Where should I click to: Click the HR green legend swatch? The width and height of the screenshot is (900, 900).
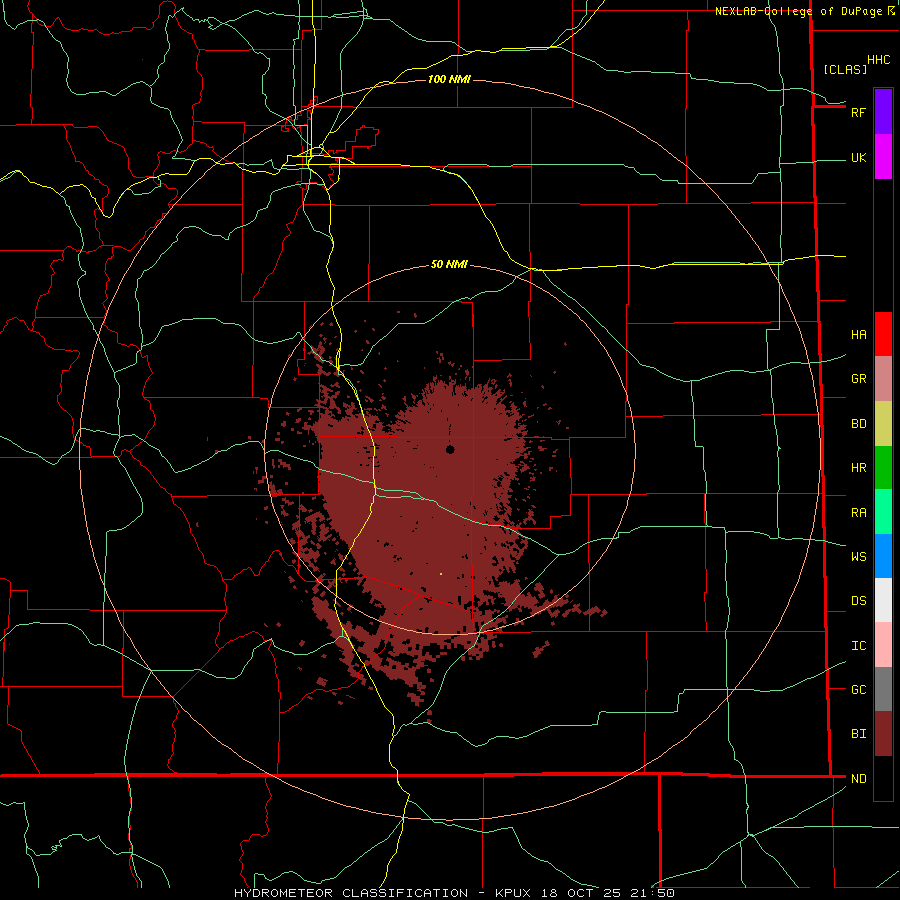883,468
